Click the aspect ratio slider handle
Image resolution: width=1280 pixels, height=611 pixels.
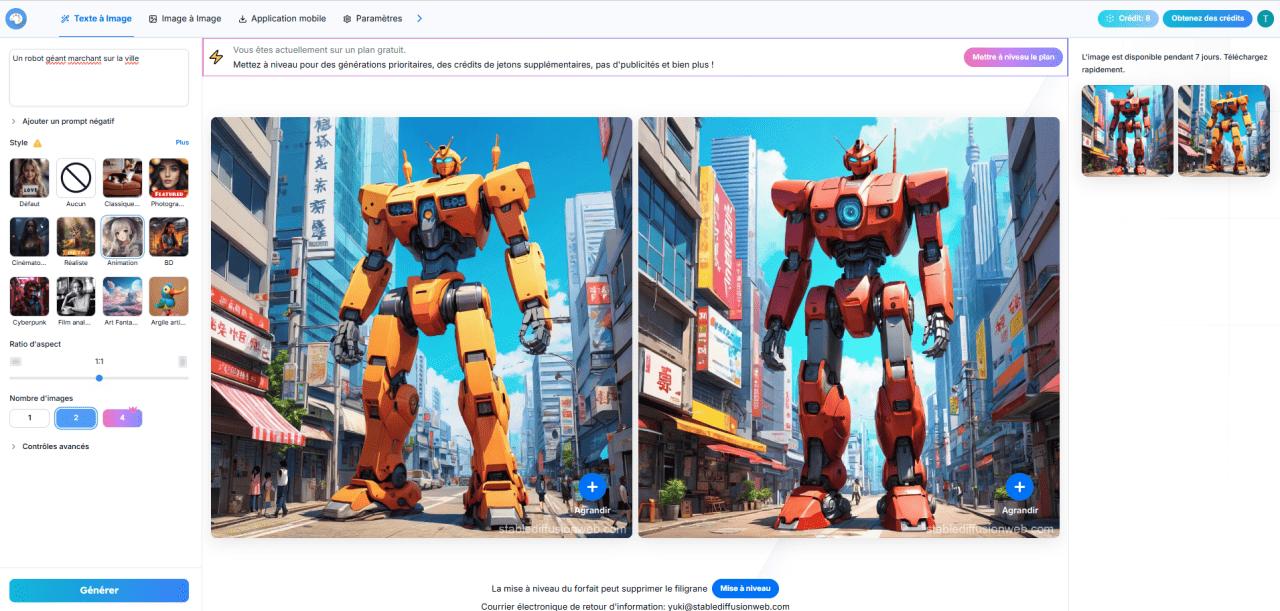pos(99,378)
